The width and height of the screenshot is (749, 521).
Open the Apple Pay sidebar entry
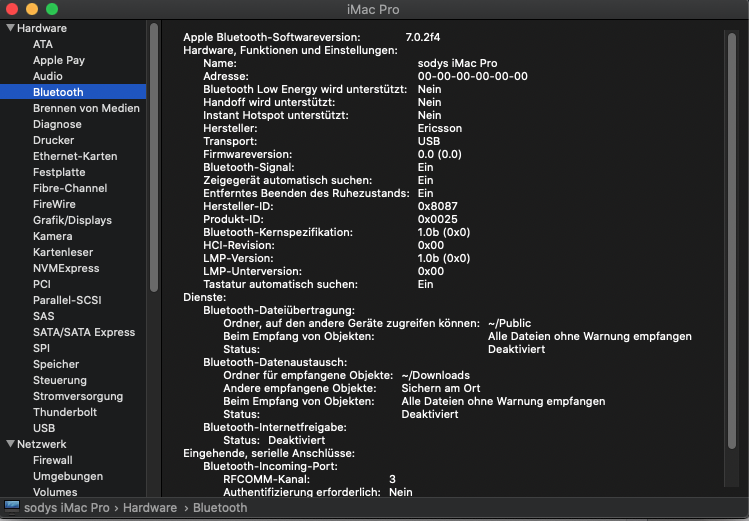tap(61, 60)
